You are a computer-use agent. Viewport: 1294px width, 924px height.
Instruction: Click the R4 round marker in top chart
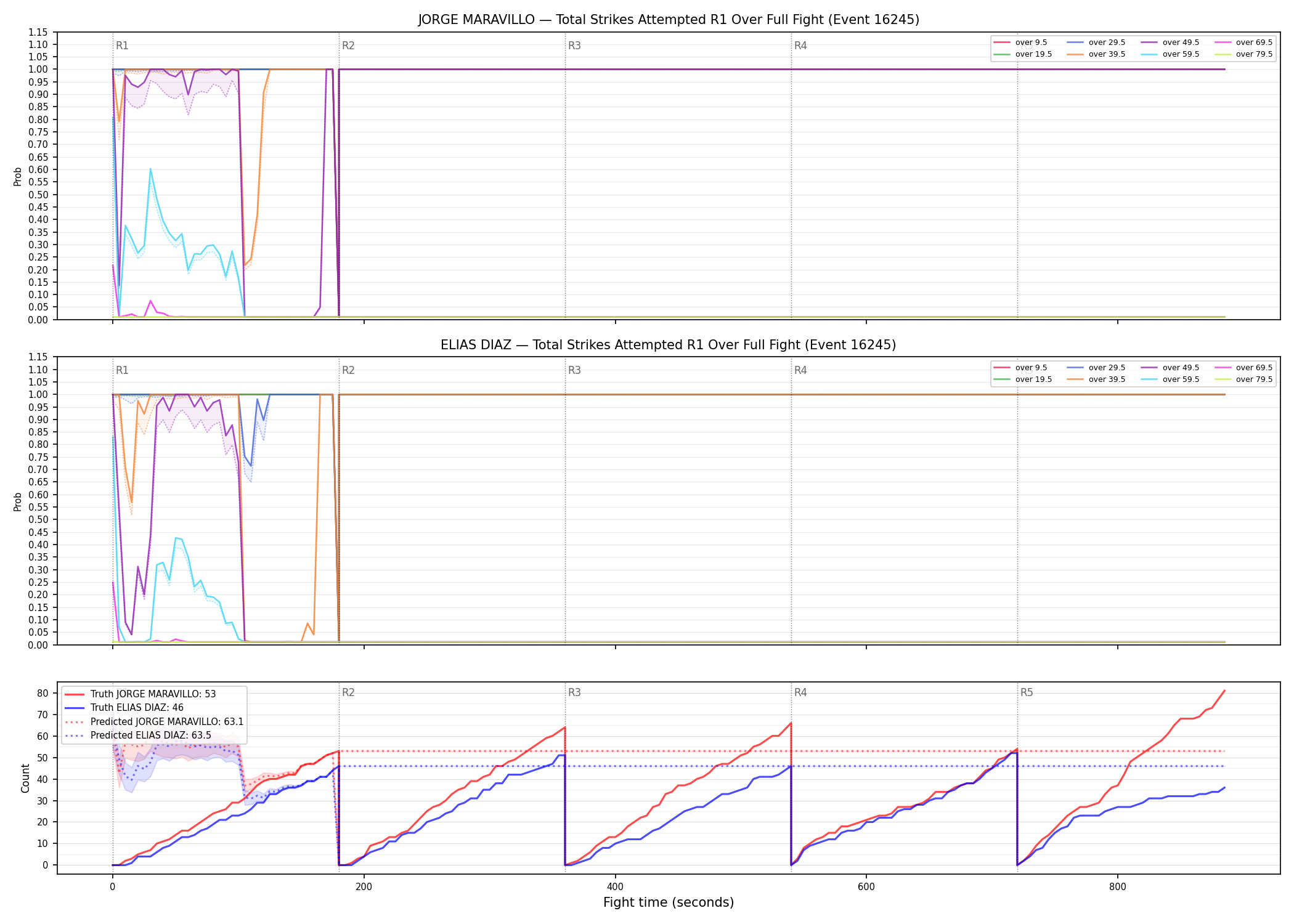point(800,46)
